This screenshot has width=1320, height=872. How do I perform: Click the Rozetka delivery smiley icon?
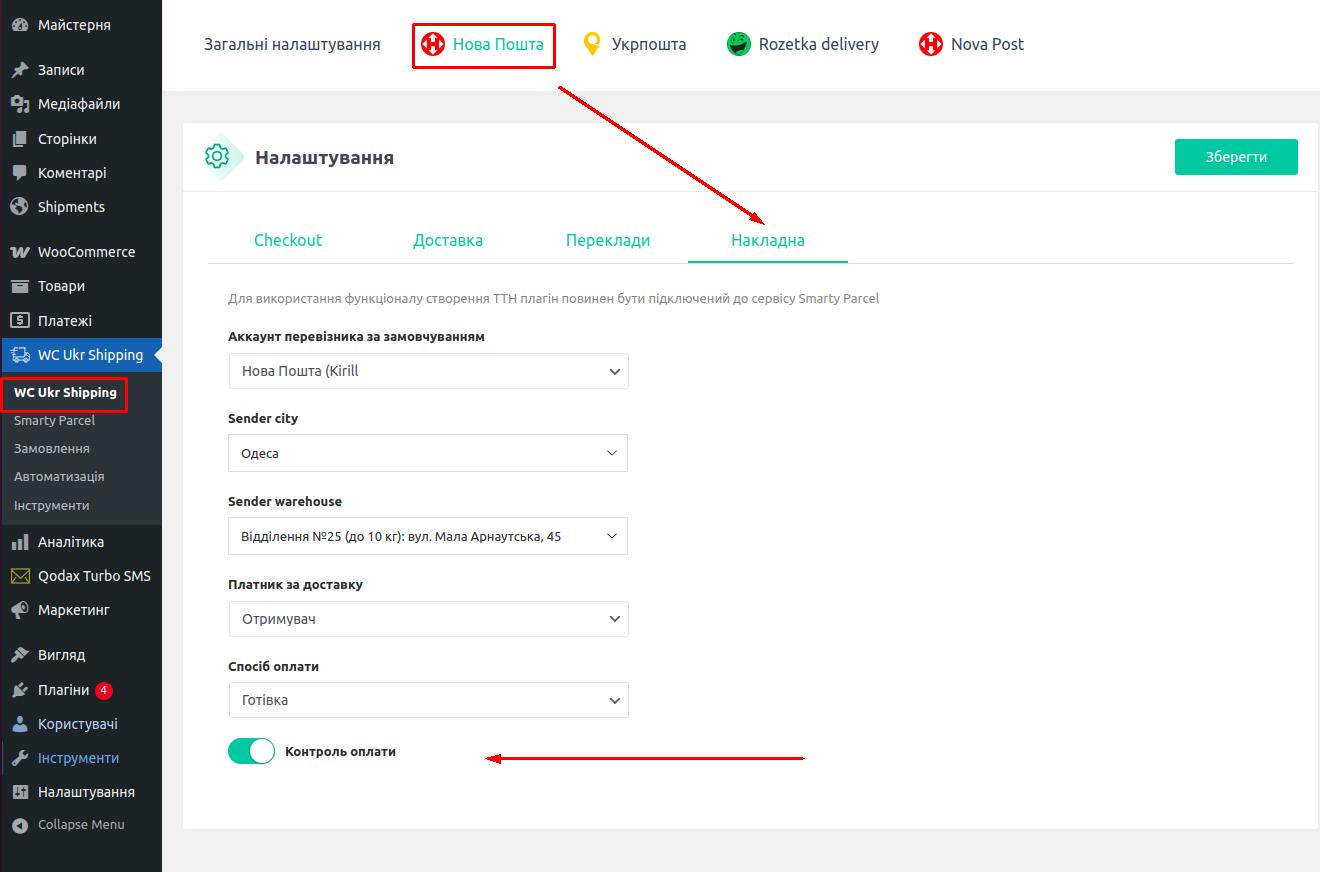click(x=739, y=44)
